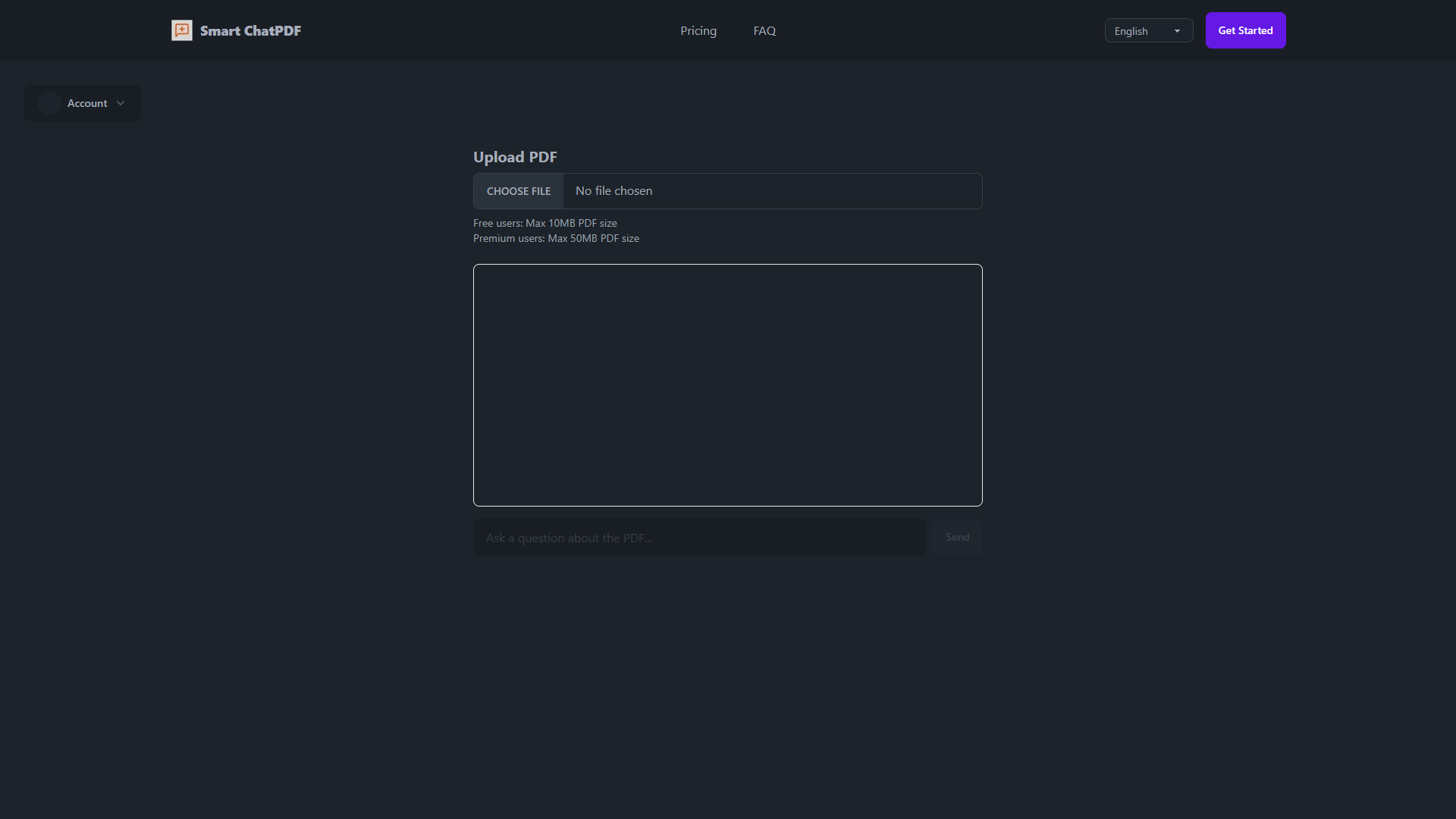This screenshot has height=819, width=1456.
Task: Click the Get Started button
Action: [x=1244, y=30]
